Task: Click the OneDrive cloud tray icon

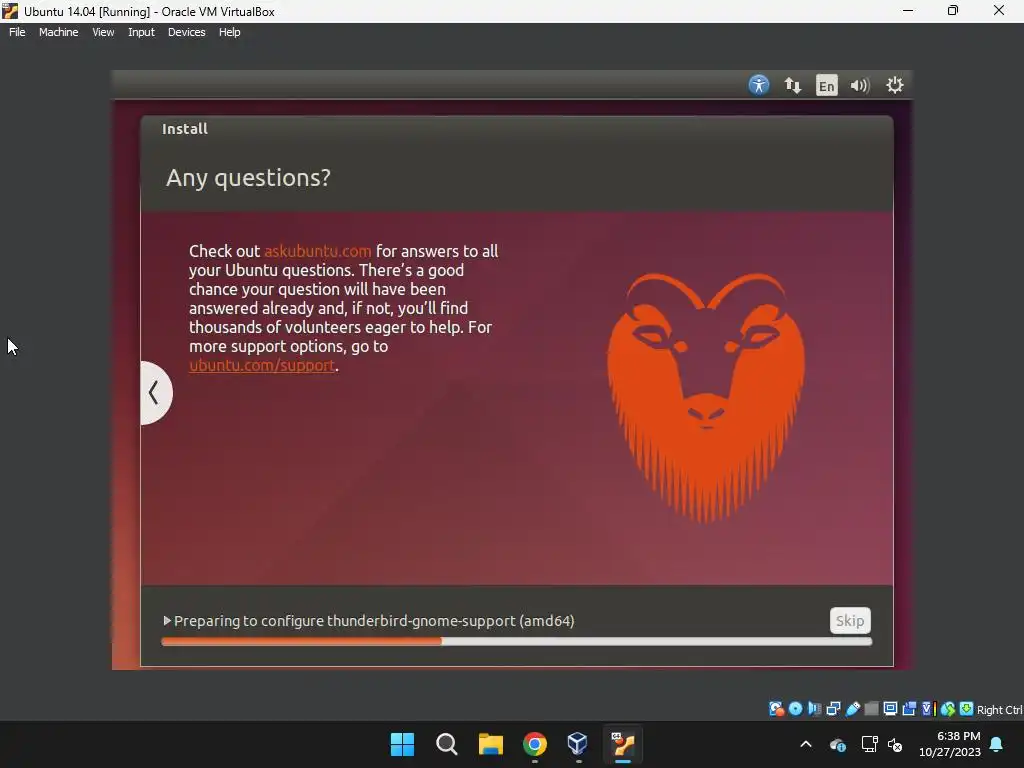Action: coord(838,744)
